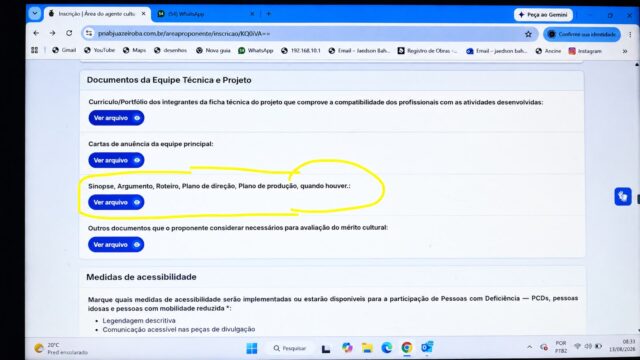Open the Maps bookmark
Screen dimensions: 640x360
click(134, 50)
